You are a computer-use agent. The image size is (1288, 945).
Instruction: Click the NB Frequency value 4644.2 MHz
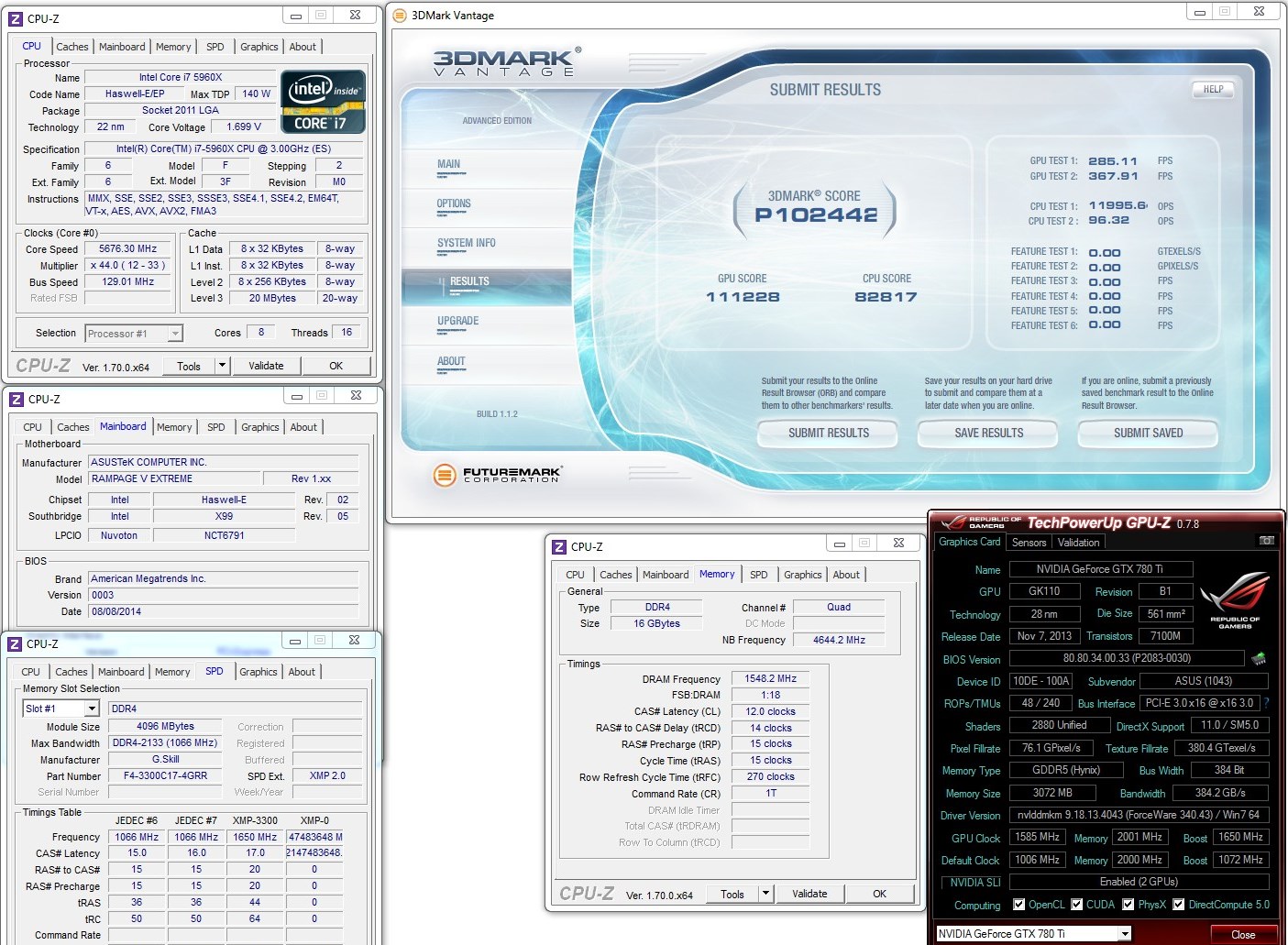pos(839,640)
